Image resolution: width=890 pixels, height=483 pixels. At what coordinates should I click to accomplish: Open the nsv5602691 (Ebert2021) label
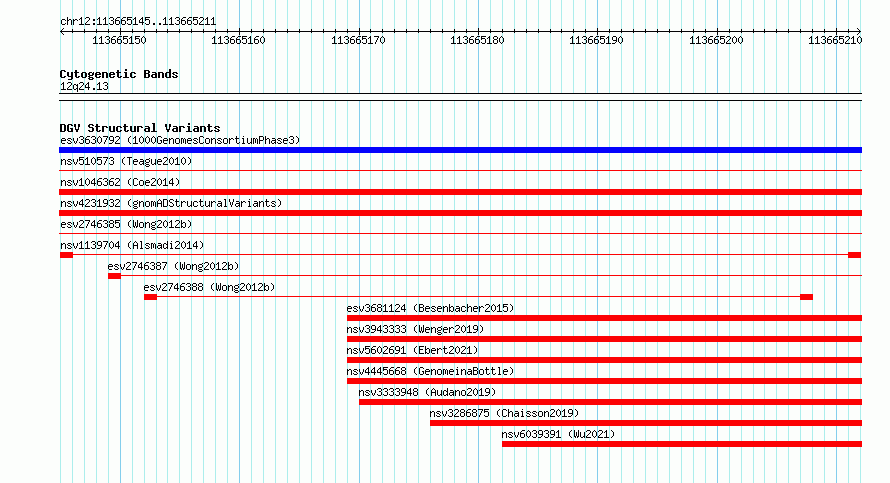point(412,350)
